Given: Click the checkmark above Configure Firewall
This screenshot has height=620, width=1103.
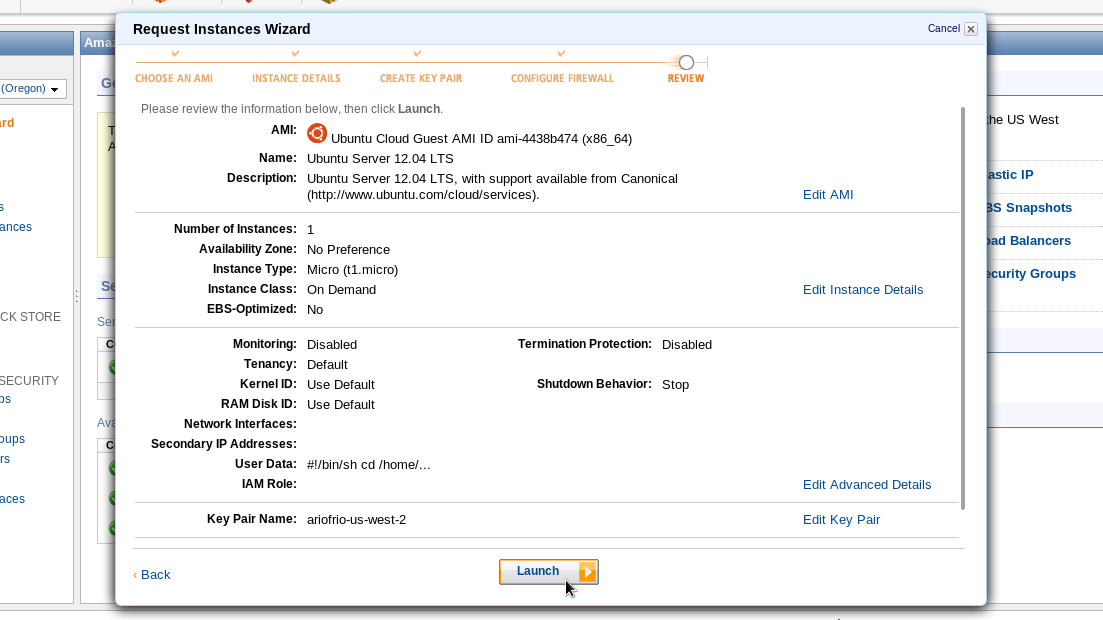Looking at the screenshot, I should [561, 53].
